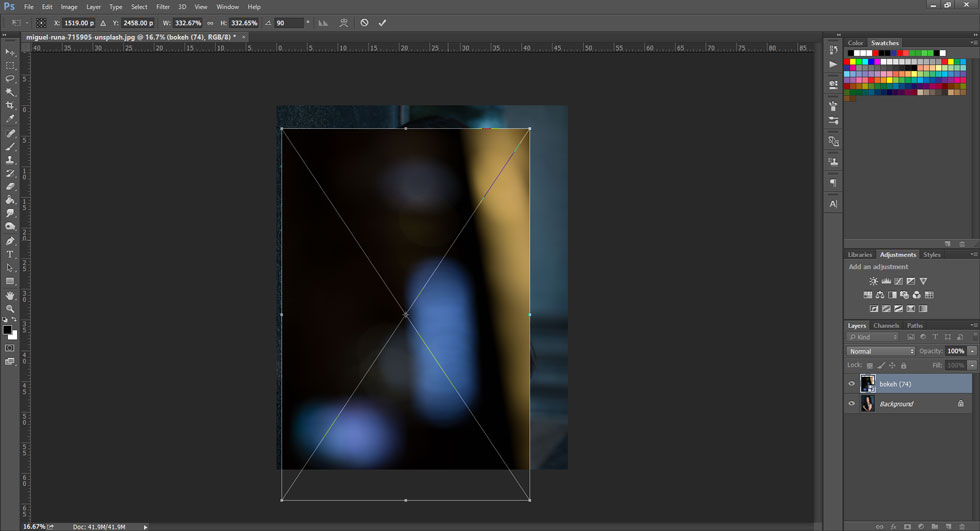Toggle visibility of the Background layer
The image size is (980, 531).
click(x=852, y=404)
